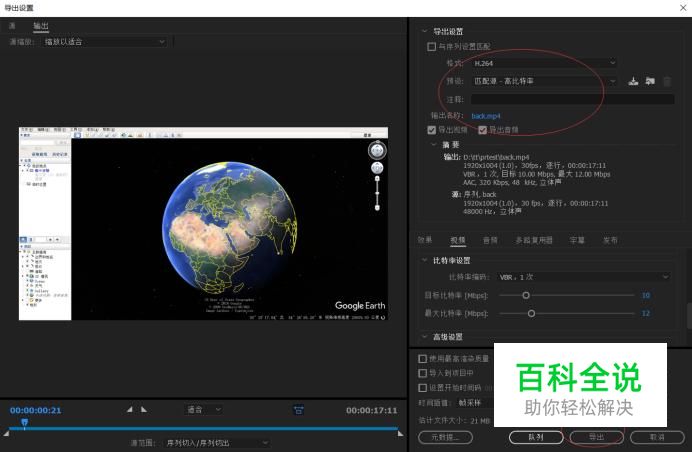
Task: Click the out-point triangle on the timeline
Action: pyautogui.click(x=400, y=433)
